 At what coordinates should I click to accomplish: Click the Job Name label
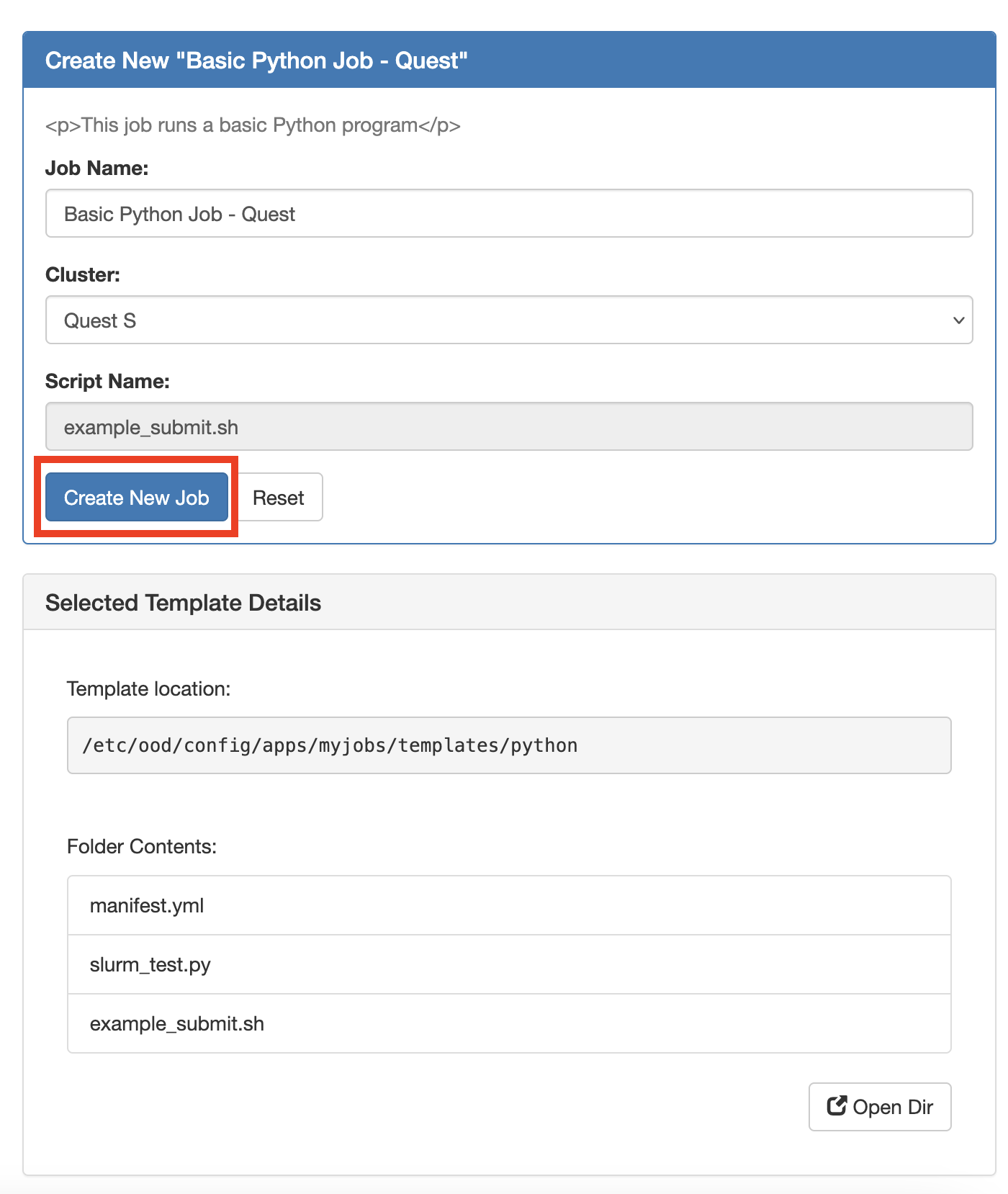[96, 168]
